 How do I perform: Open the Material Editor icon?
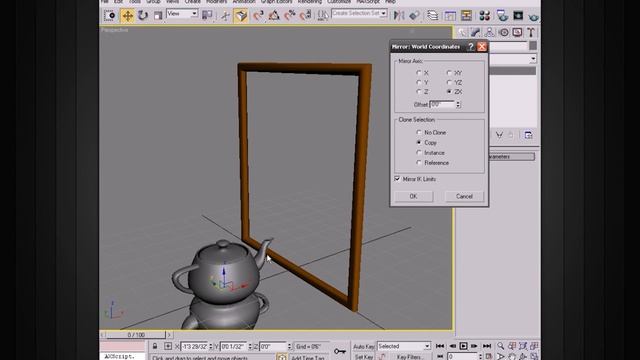pyautogui.click(x=484, y=16)
